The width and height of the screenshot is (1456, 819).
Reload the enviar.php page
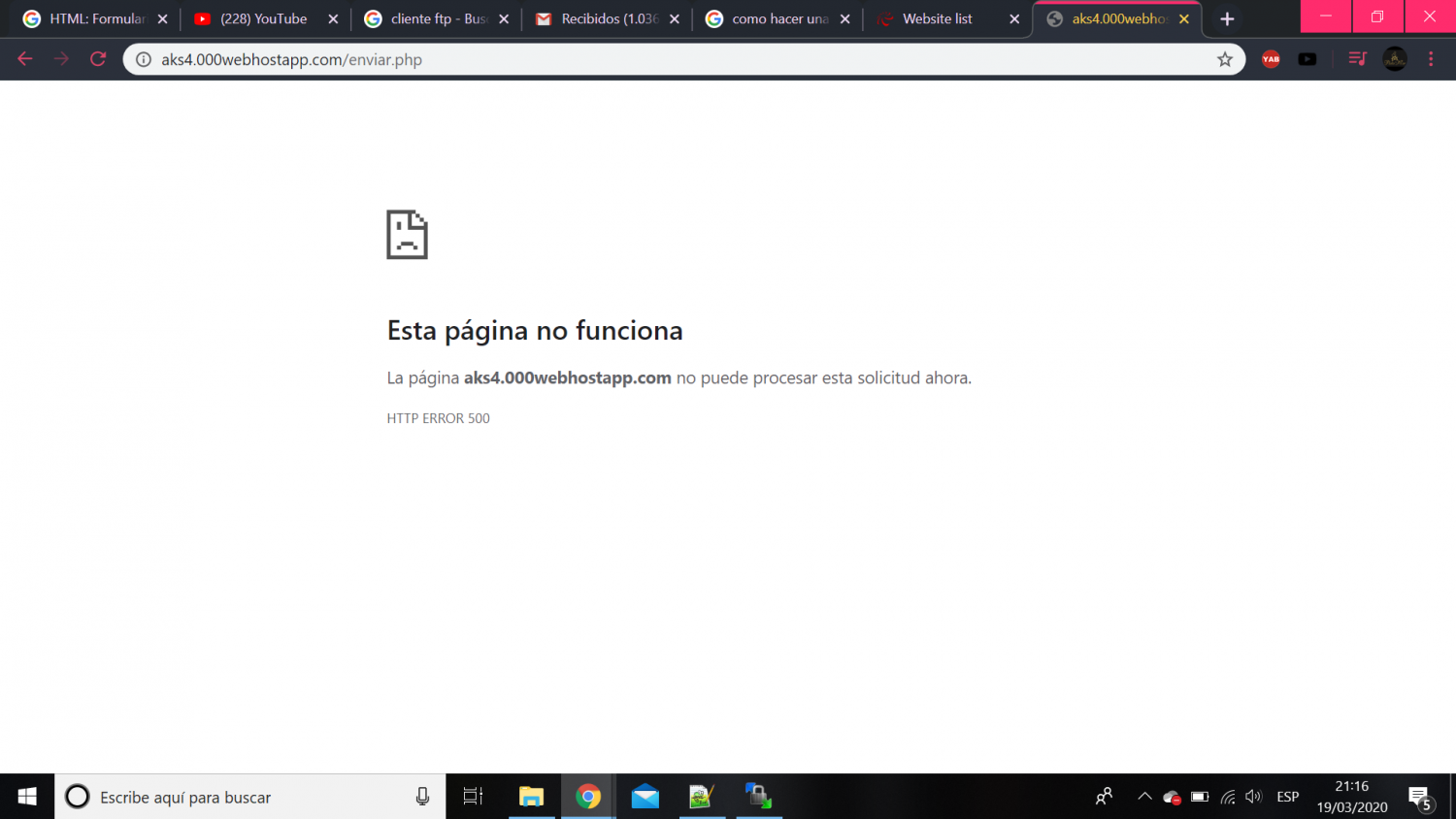pos(98,59)
